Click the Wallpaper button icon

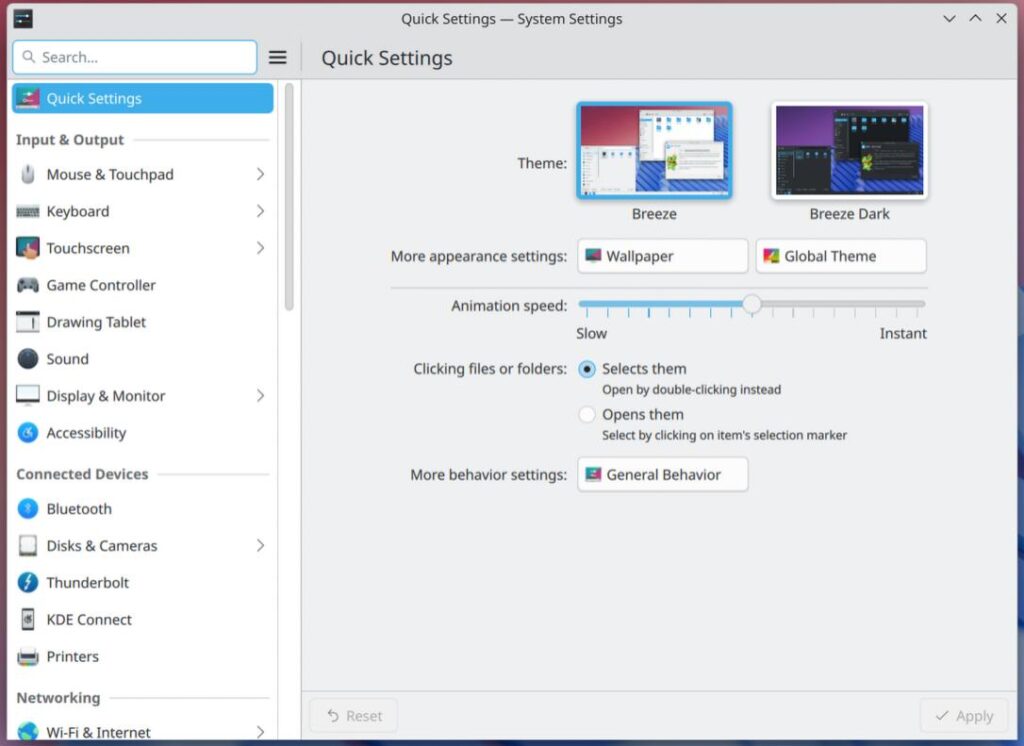coord(593,255)
